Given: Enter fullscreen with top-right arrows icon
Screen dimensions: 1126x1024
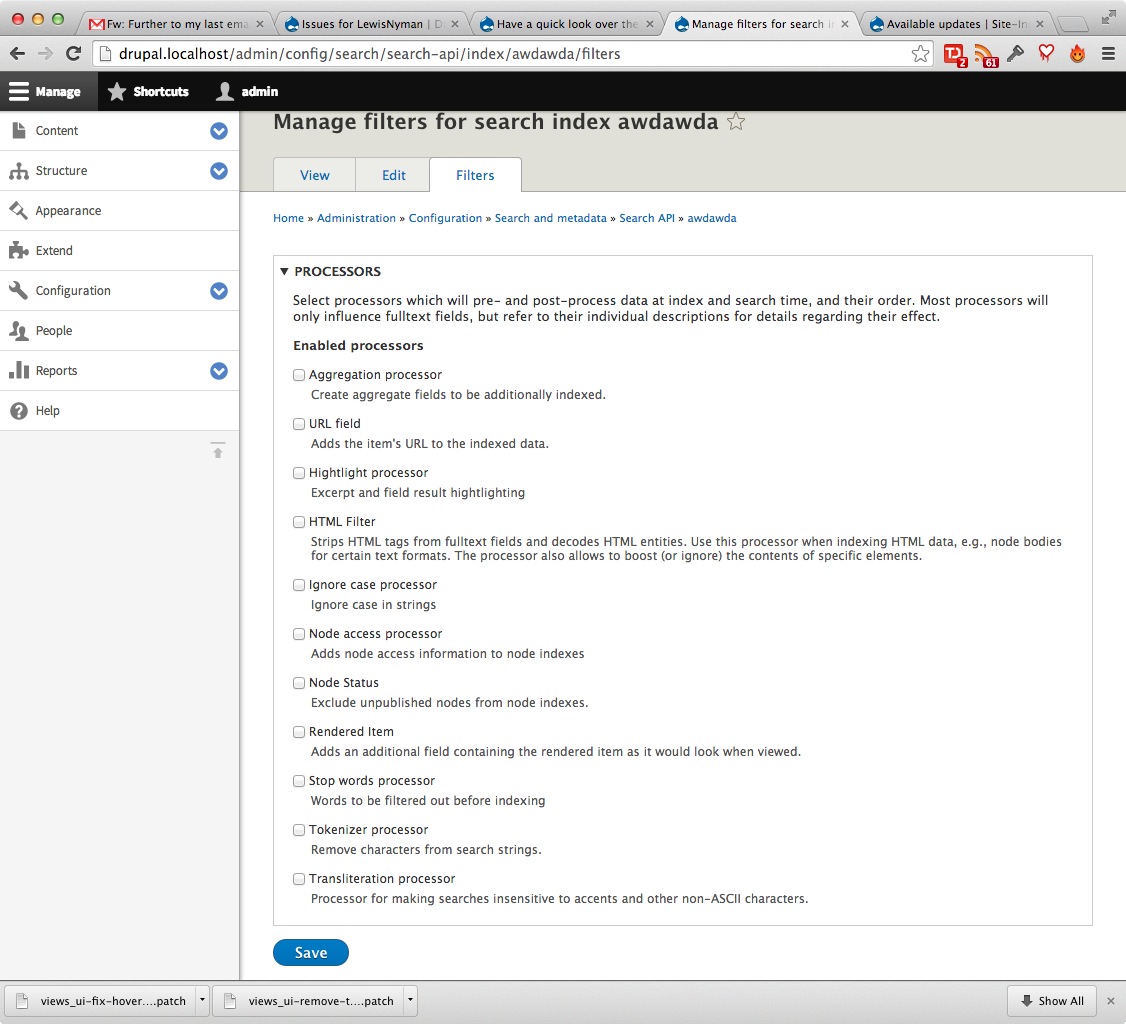Looking at the screenshot, I should pos(1108,16).
